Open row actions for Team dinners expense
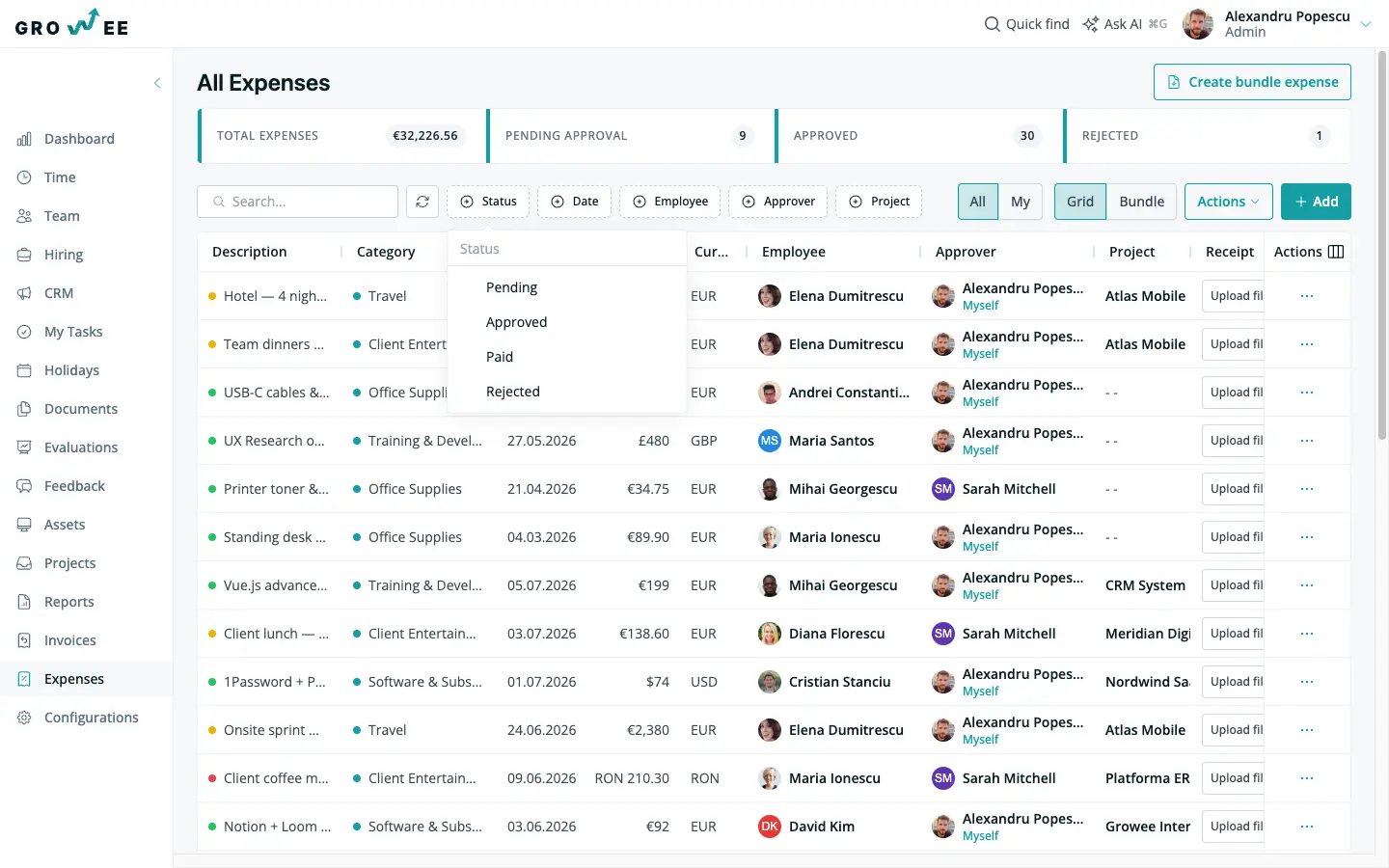This screenshot has height=868, width=1389. (x=1307, y=344)
